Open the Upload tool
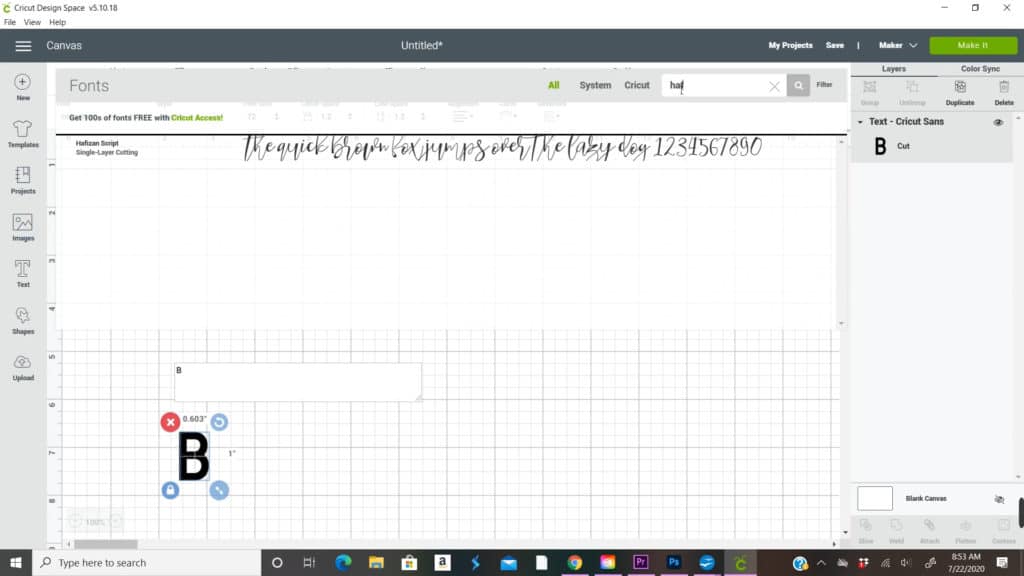The image size is (1024, 576). tap(23, 367)
